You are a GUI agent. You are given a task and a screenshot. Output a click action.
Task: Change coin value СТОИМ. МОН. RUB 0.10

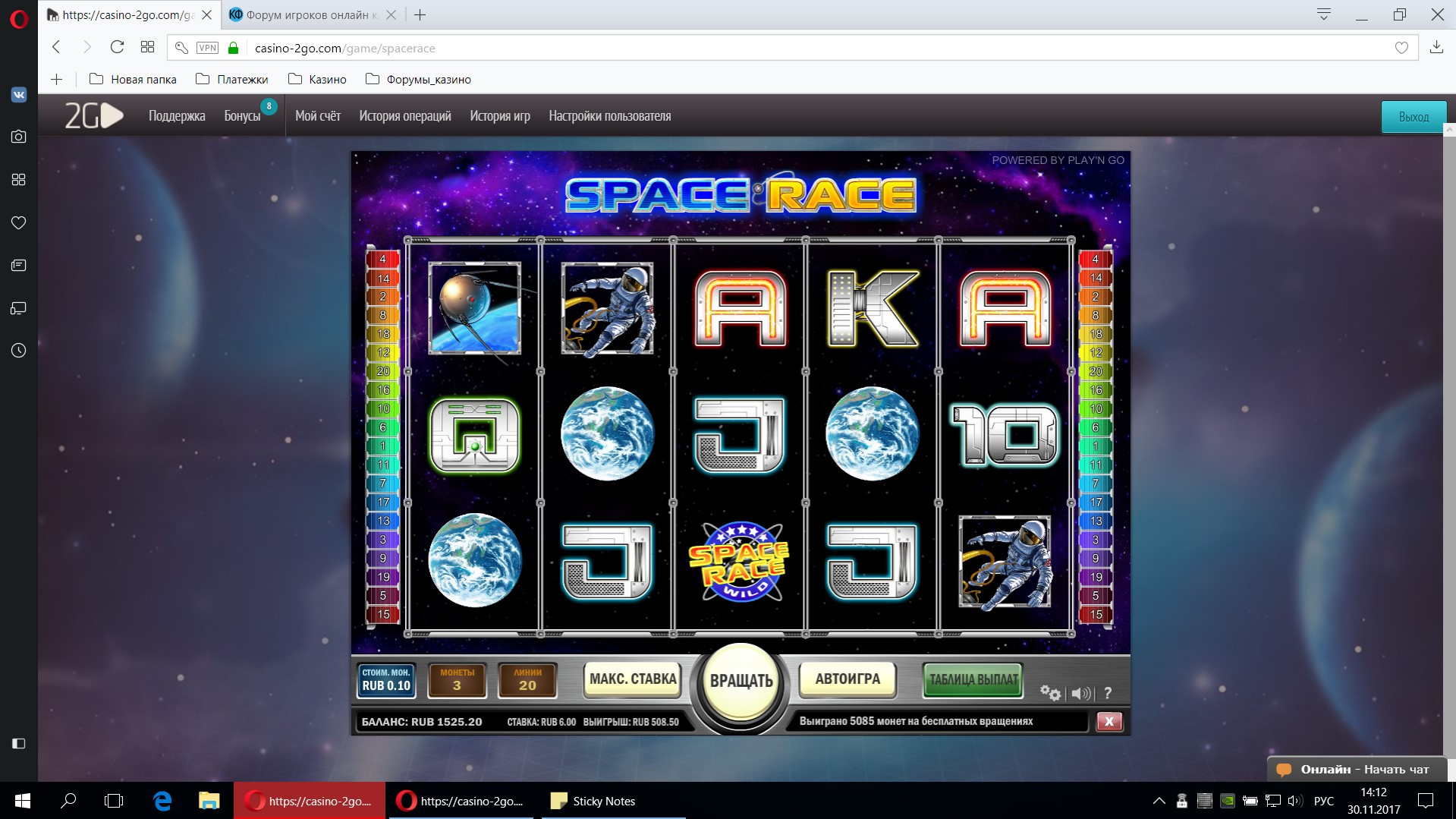(x=386, y=680)
